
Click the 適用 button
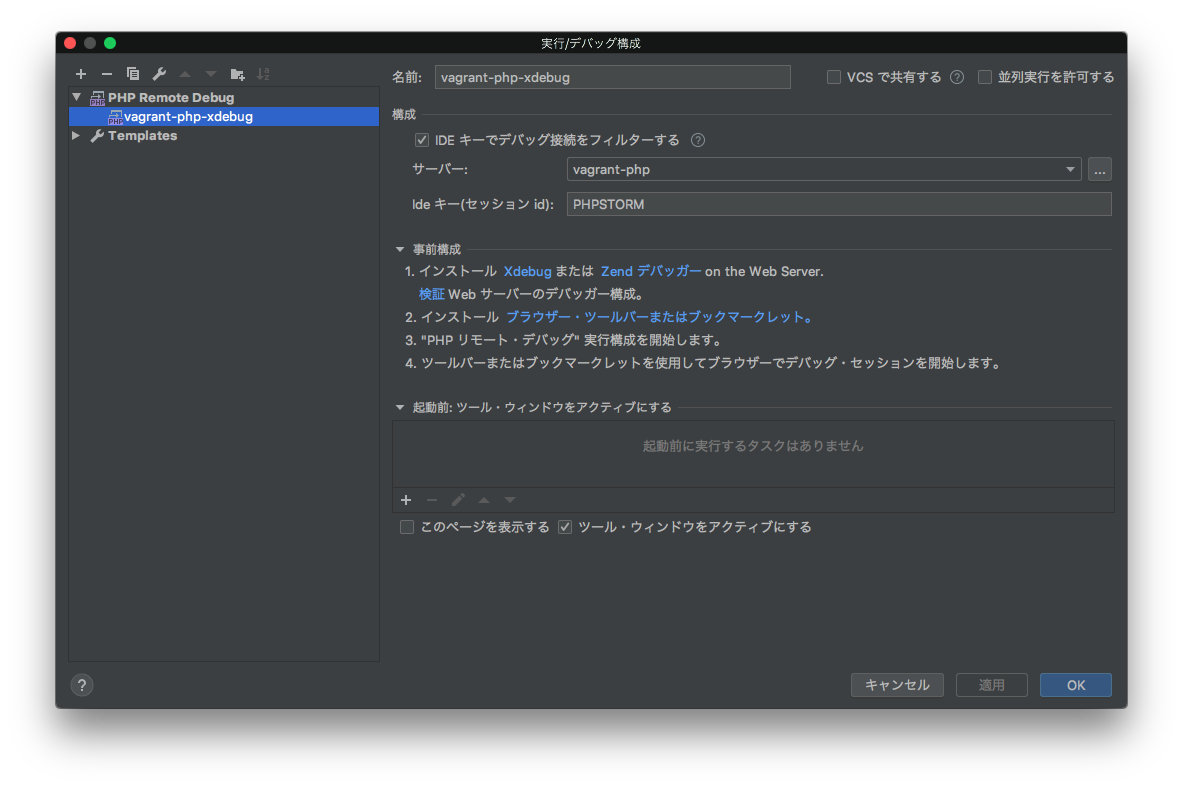[991, 685]
